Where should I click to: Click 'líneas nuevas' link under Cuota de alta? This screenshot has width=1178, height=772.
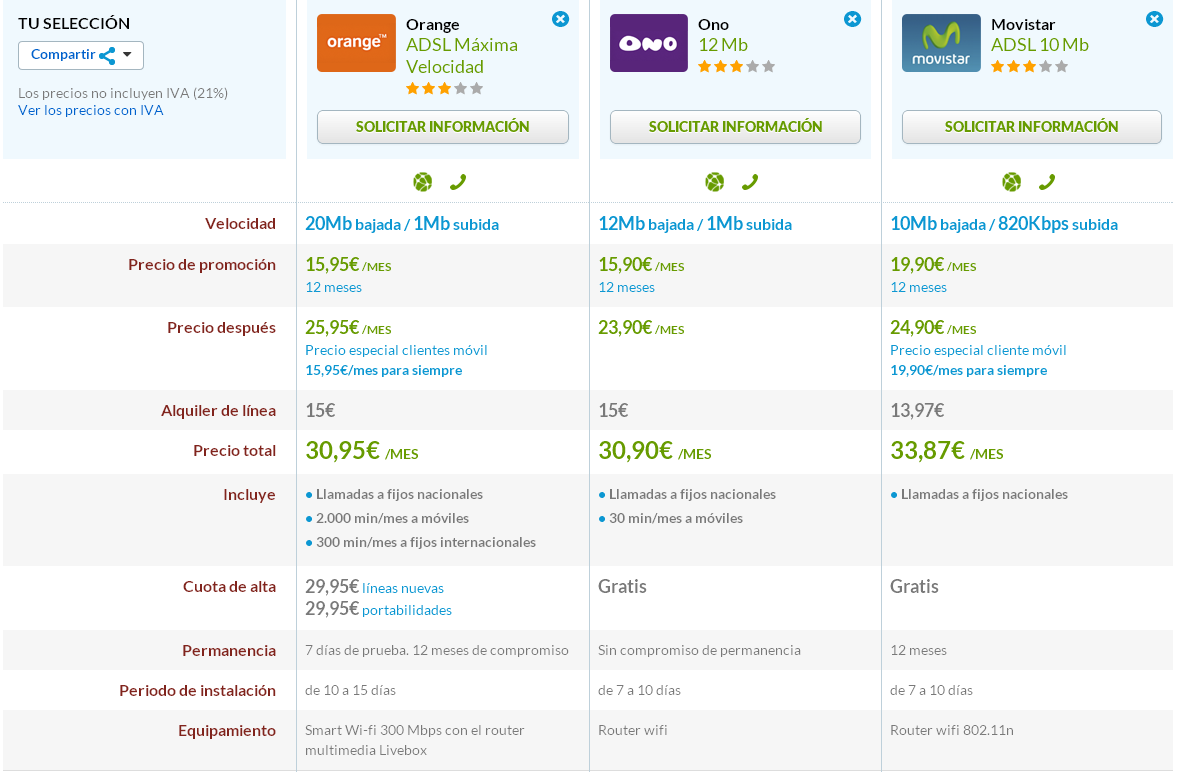point(403,588)
